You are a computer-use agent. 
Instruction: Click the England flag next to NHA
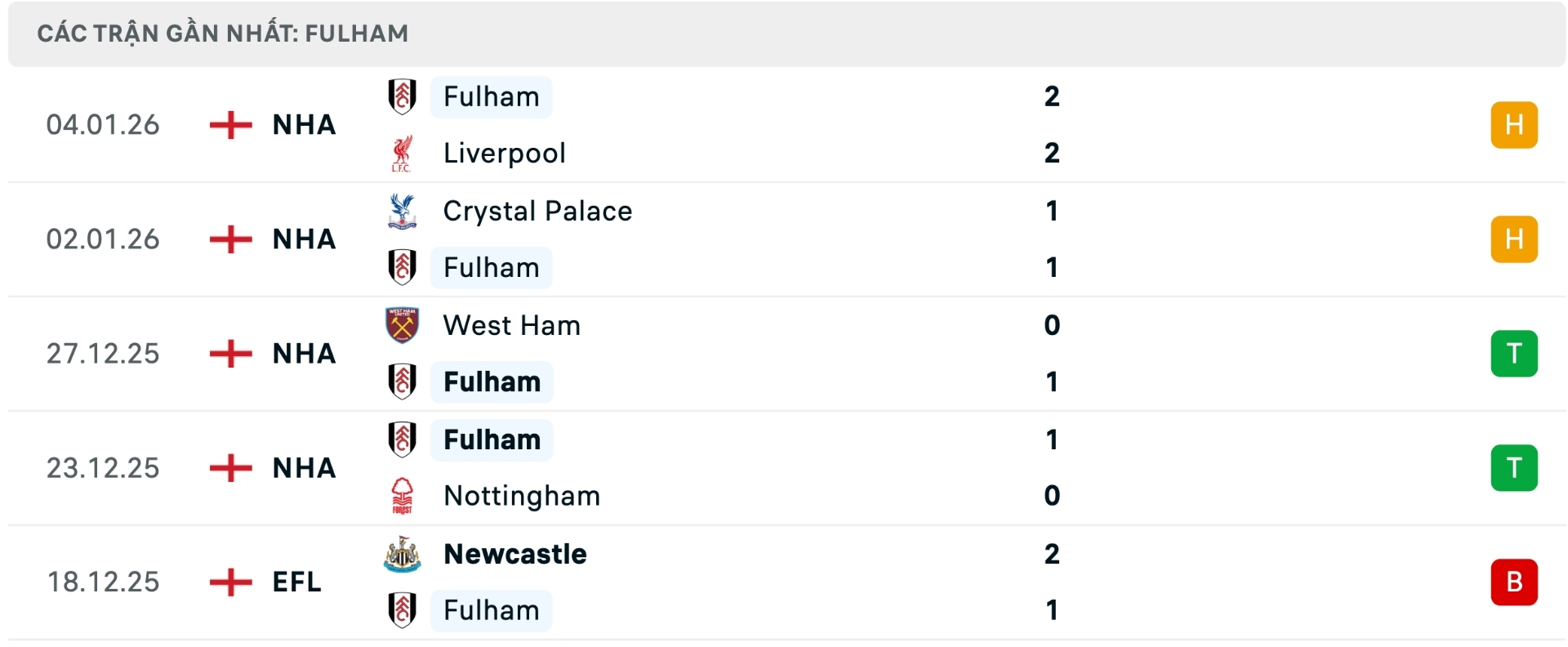tap(232, 125)
